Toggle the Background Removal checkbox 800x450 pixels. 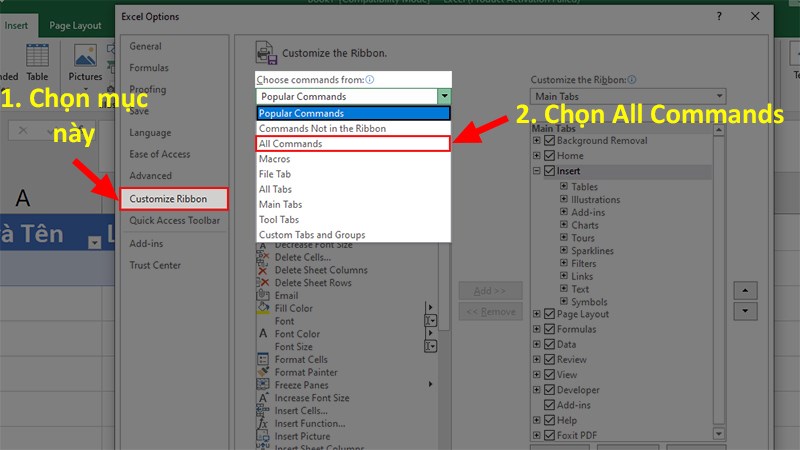[x=549, y=140]
